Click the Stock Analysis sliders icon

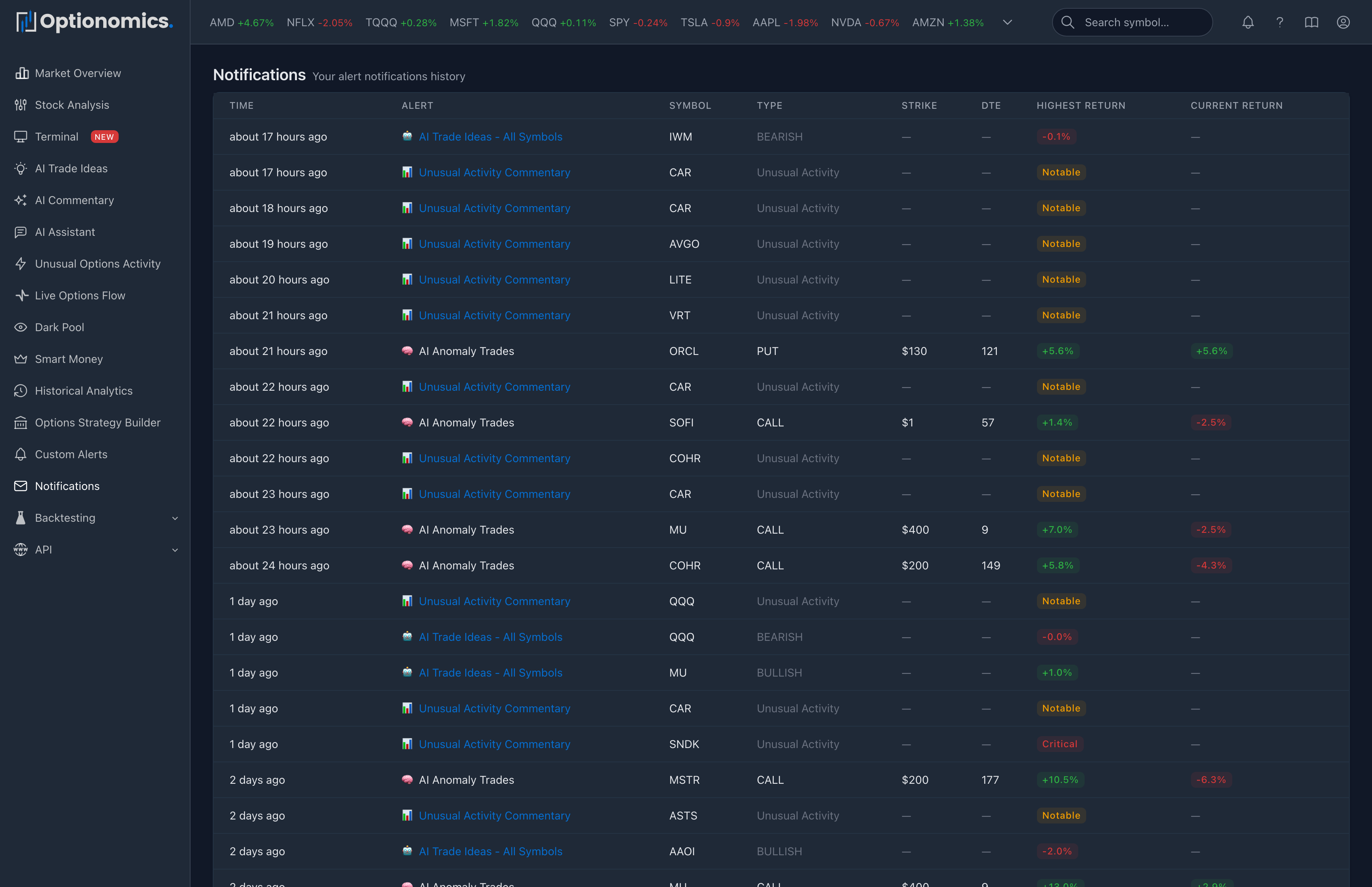tap(21, 105)
